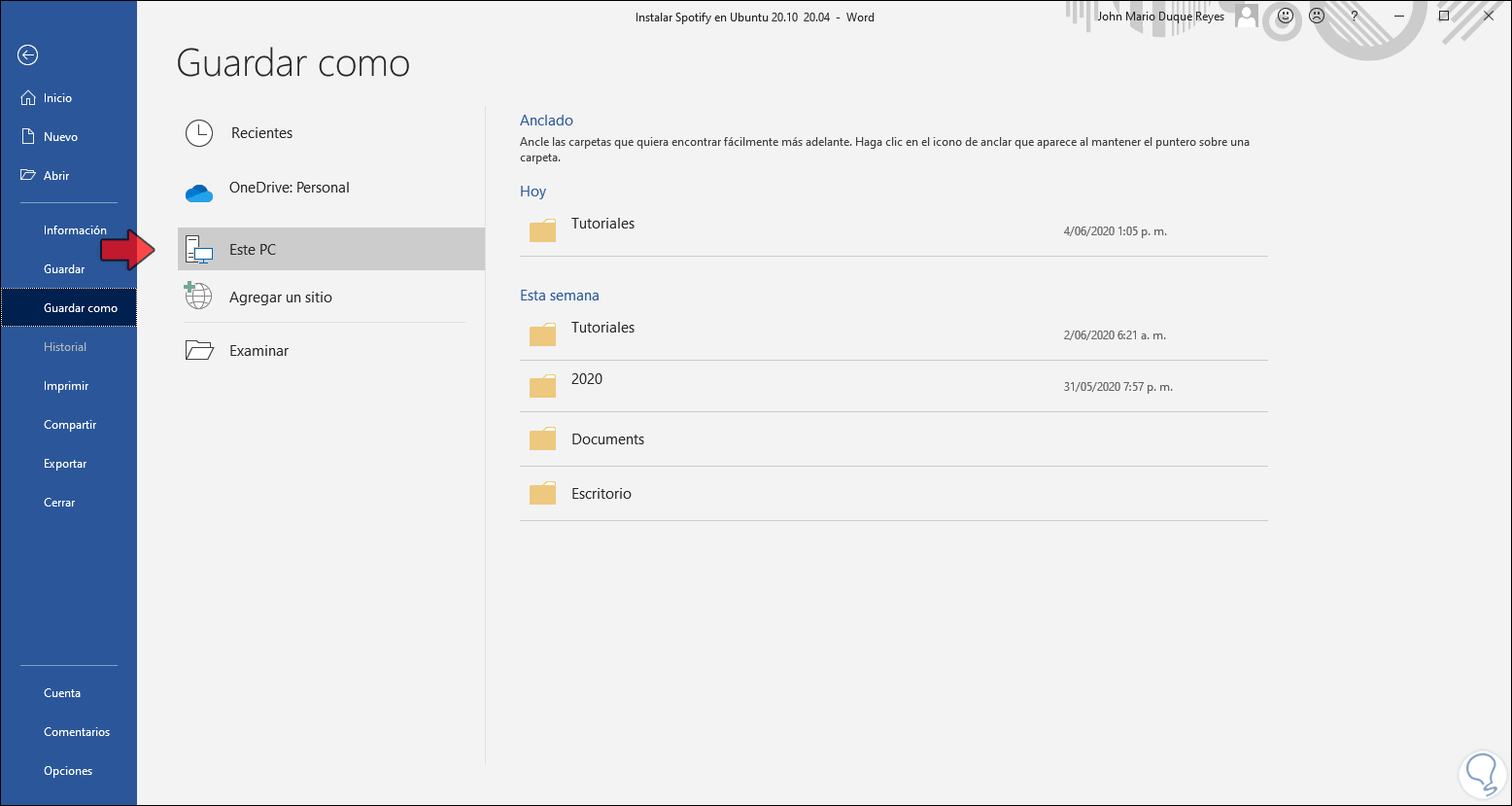The height and width of the screenshot is (806, 1512).
Task: Click the Agregar un sitio globe icon
Action: [198, 296]
